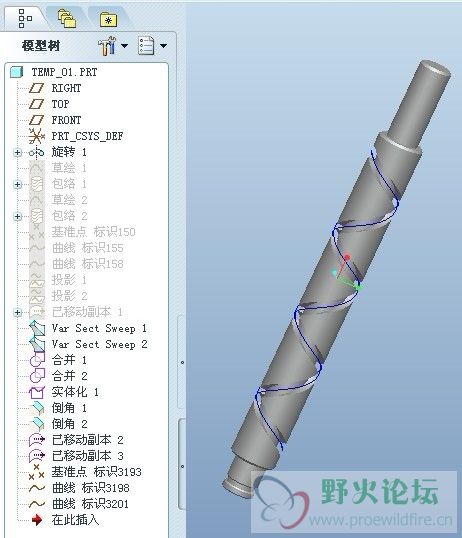Click the panel divider collapse handle

[x=182, y=362]
